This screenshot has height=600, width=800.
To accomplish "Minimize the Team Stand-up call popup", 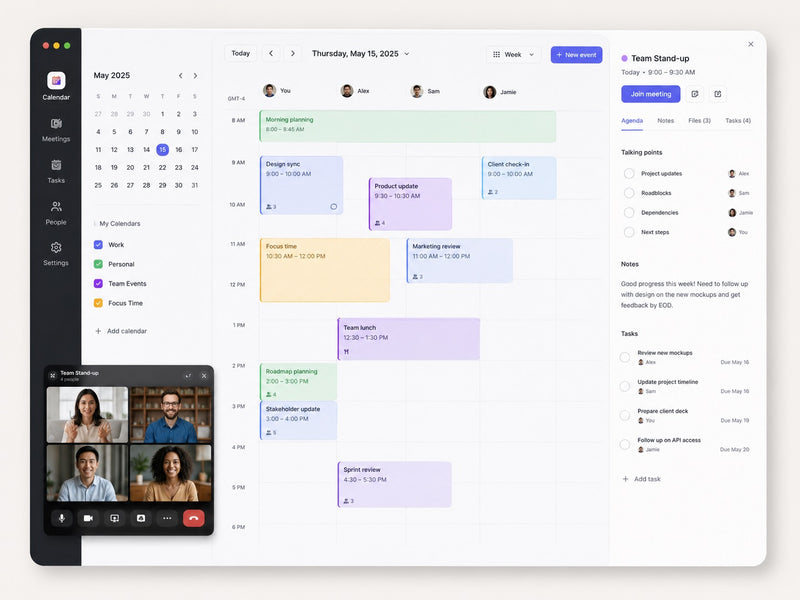I will [x=188, y=376].
